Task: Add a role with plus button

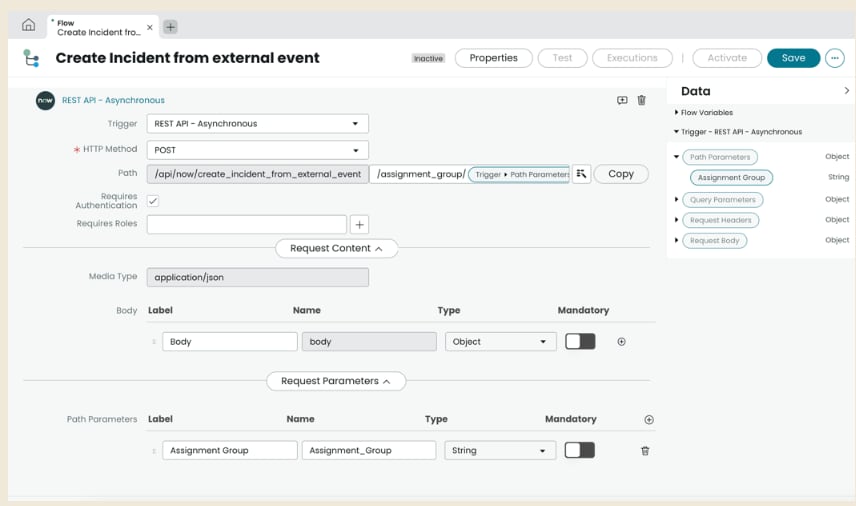Action: [359, 224]
